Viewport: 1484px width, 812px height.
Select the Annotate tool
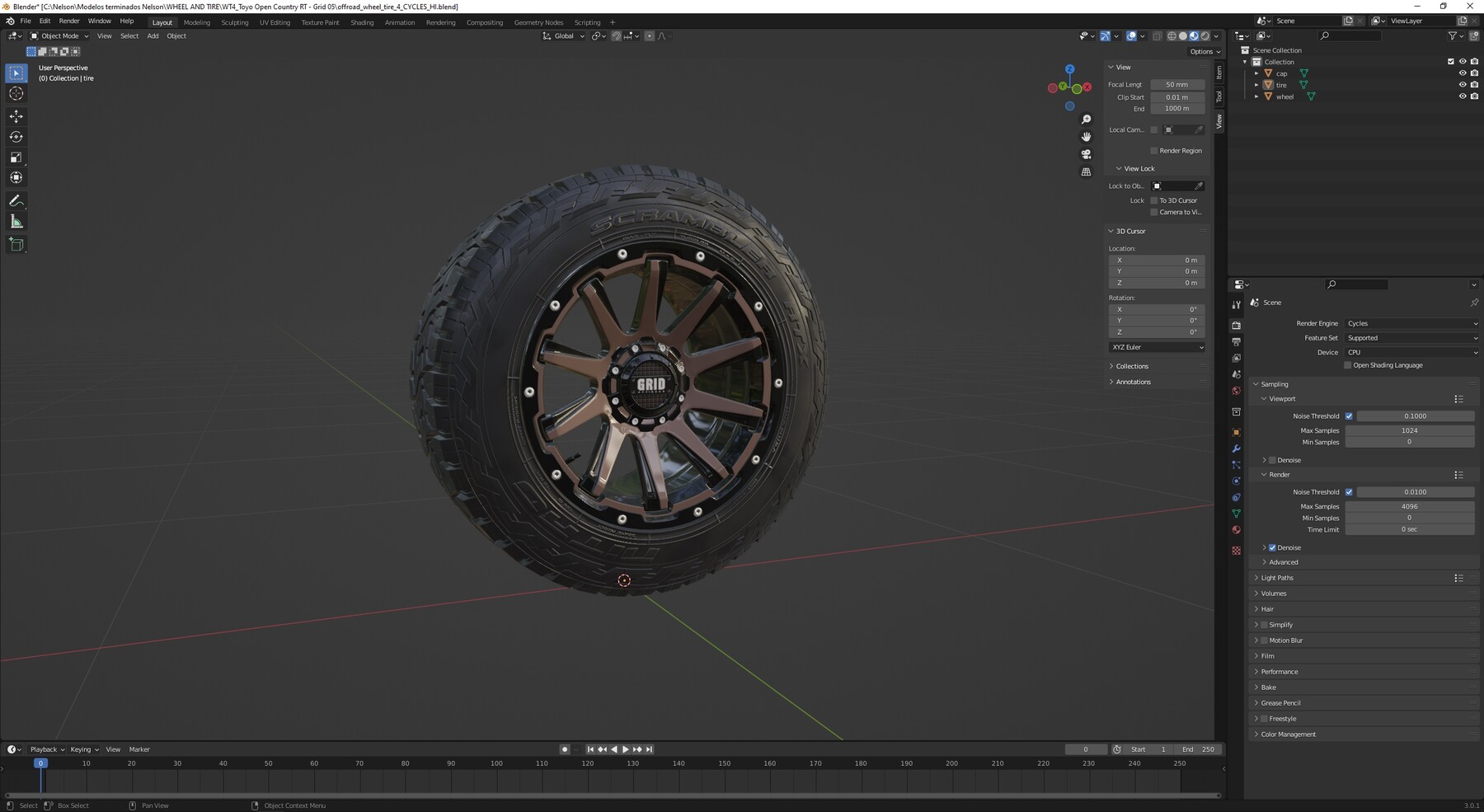coord(16,200)
